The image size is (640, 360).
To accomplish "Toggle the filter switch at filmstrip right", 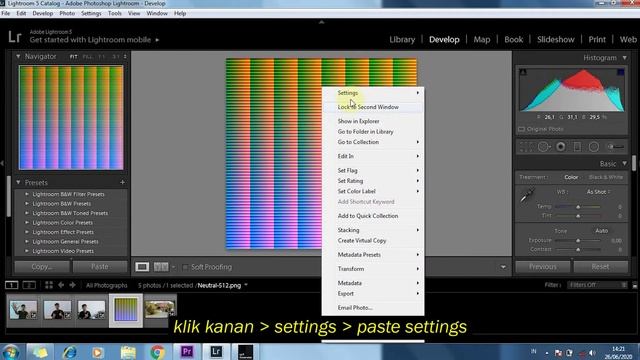I will pos(635,285).
